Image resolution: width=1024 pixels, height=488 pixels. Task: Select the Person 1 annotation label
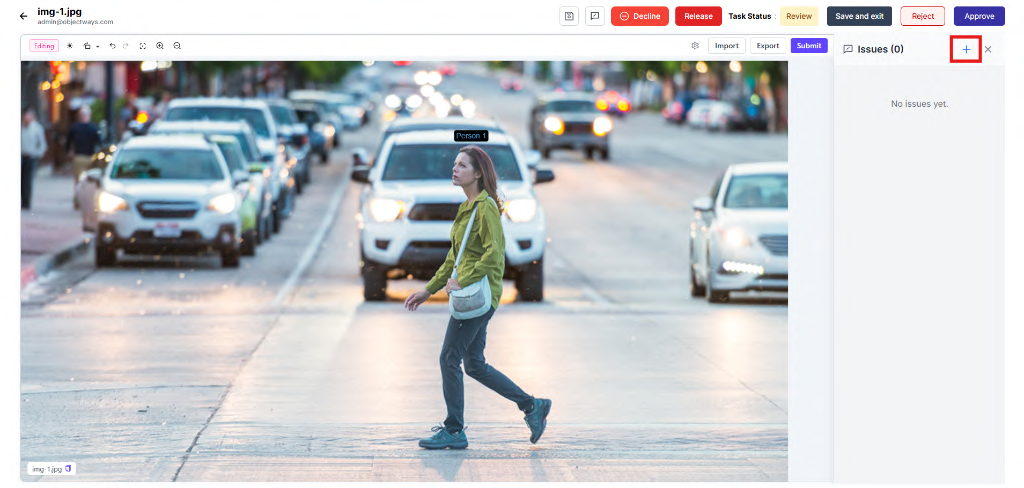tap(471, 136)
